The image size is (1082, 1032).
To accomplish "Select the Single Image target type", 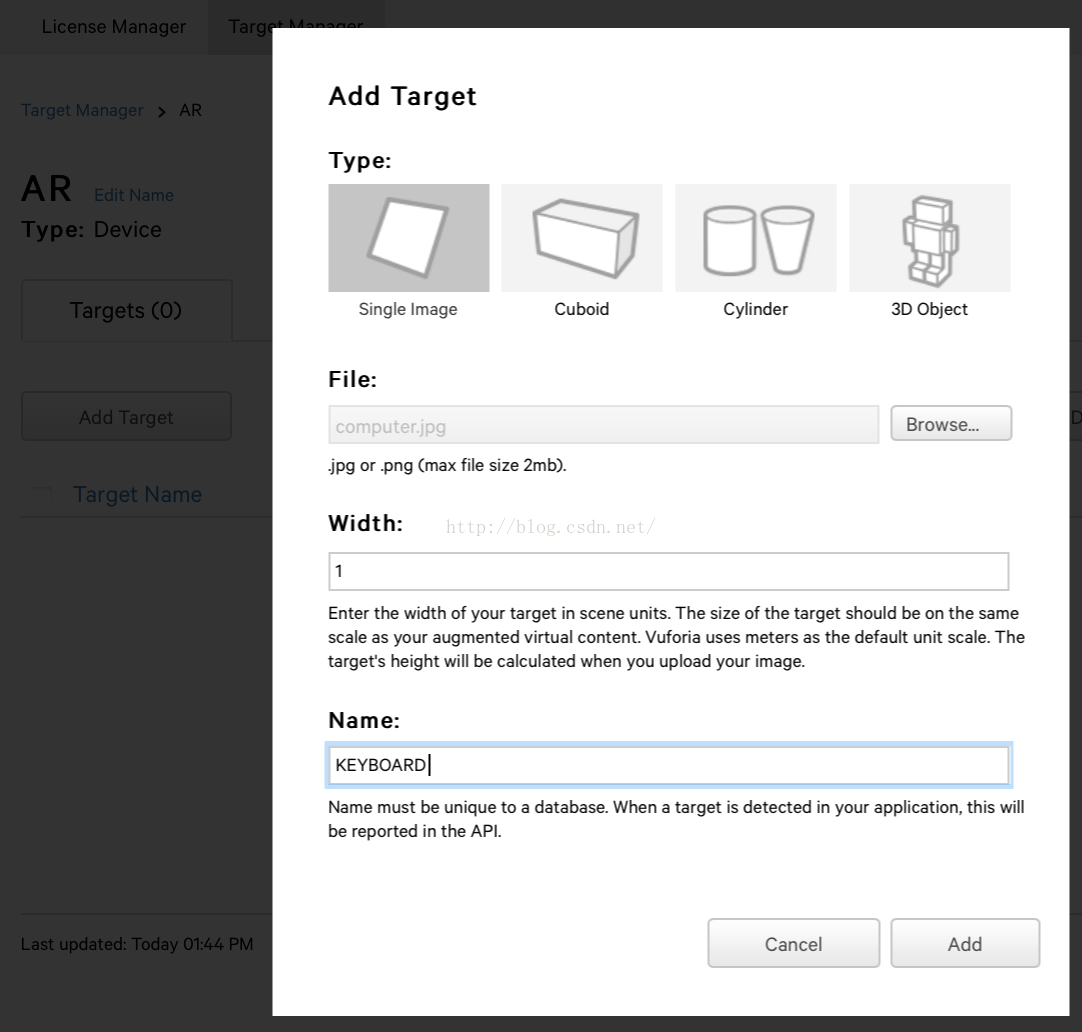I will [409, 238].
